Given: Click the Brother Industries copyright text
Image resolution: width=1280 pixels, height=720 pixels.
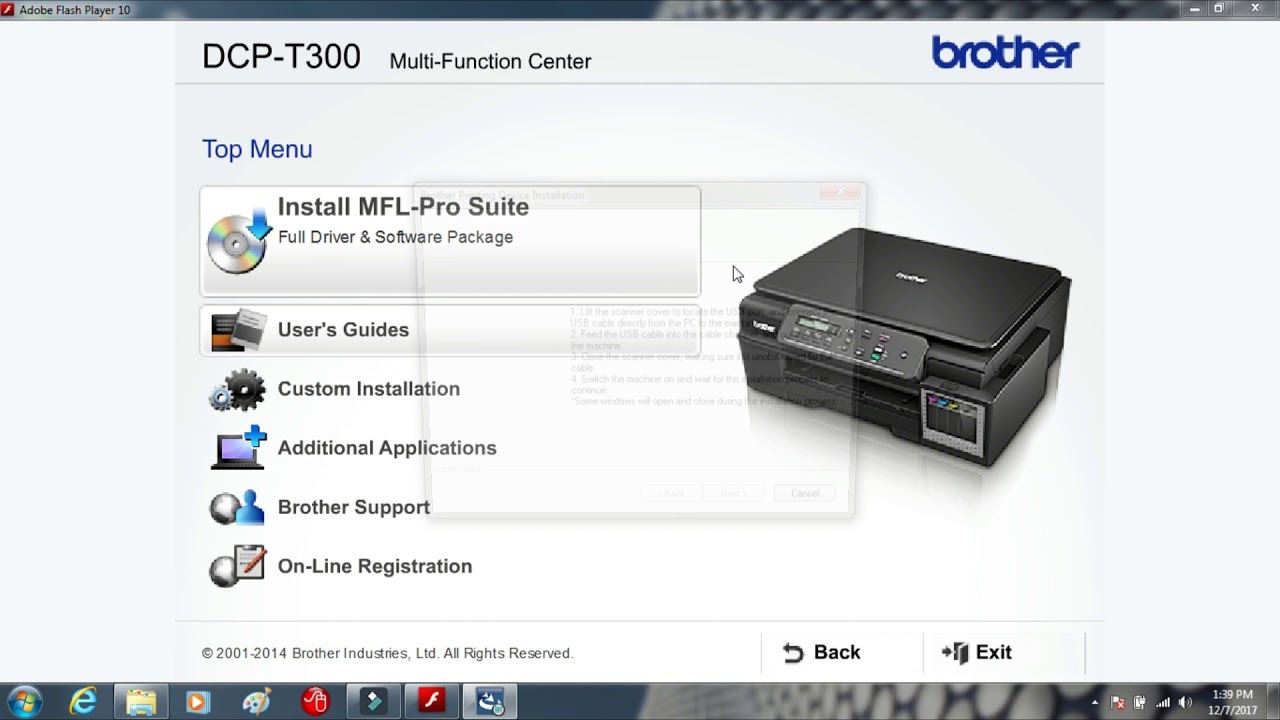Looking at the screenshot, I should click(x=387, y=653).
